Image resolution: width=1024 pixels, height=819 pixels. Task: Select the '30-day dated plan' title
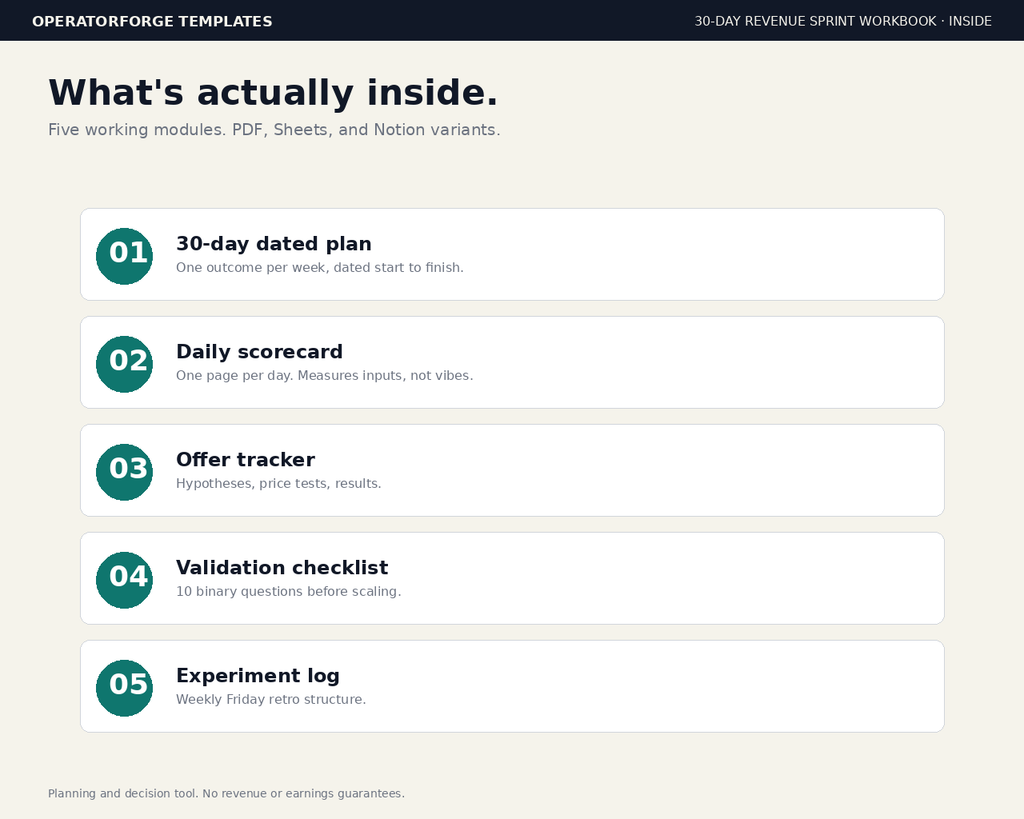[274, 244]
